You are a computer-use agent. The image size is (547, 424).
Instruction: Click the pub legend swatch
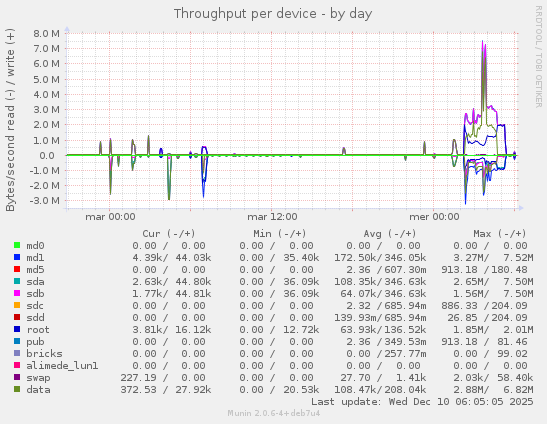pos(17,341)
